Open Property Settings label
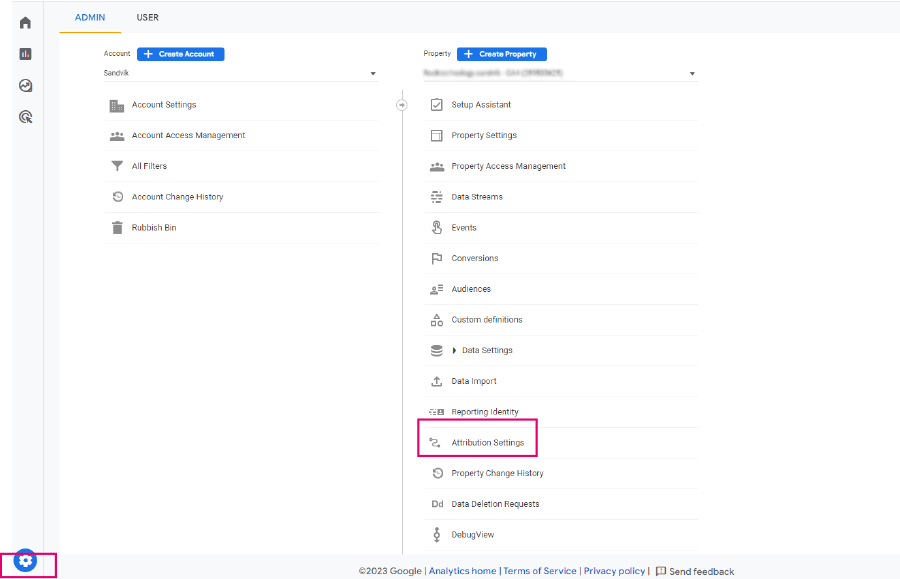 click(x=484, y=135)
